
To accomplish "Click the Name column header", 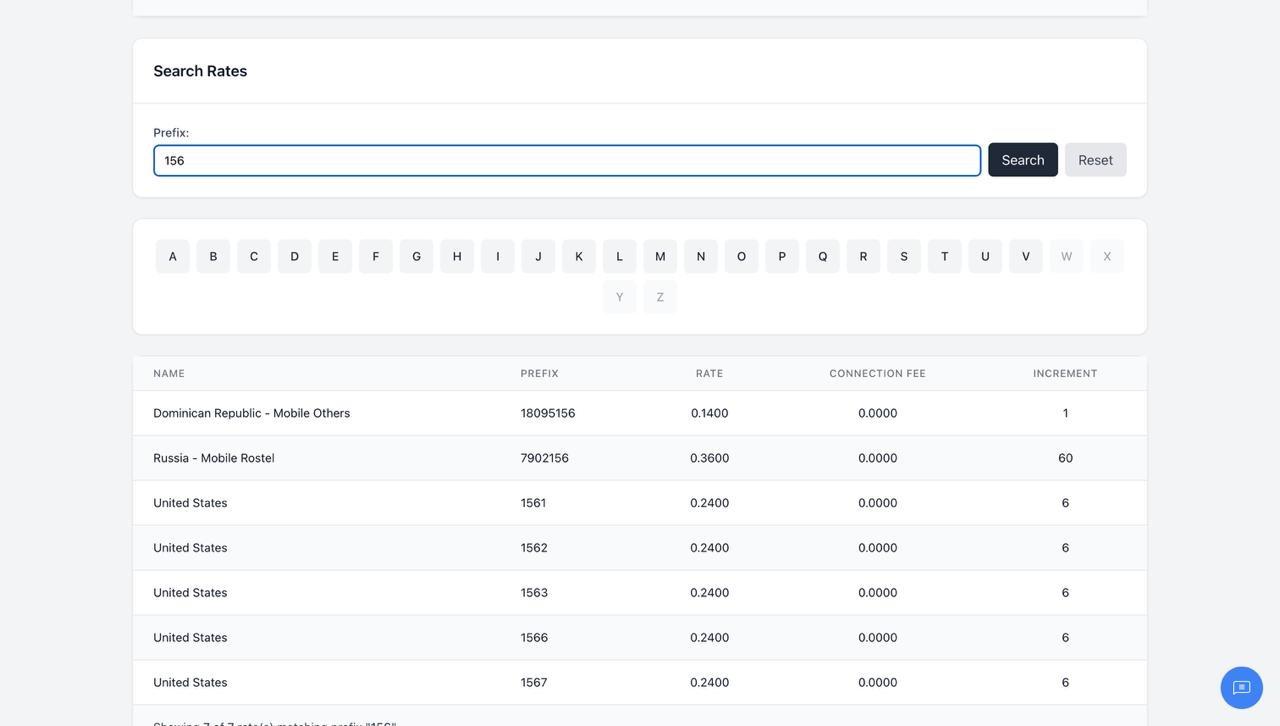I will pyautogui.click(x=169, y=374).
